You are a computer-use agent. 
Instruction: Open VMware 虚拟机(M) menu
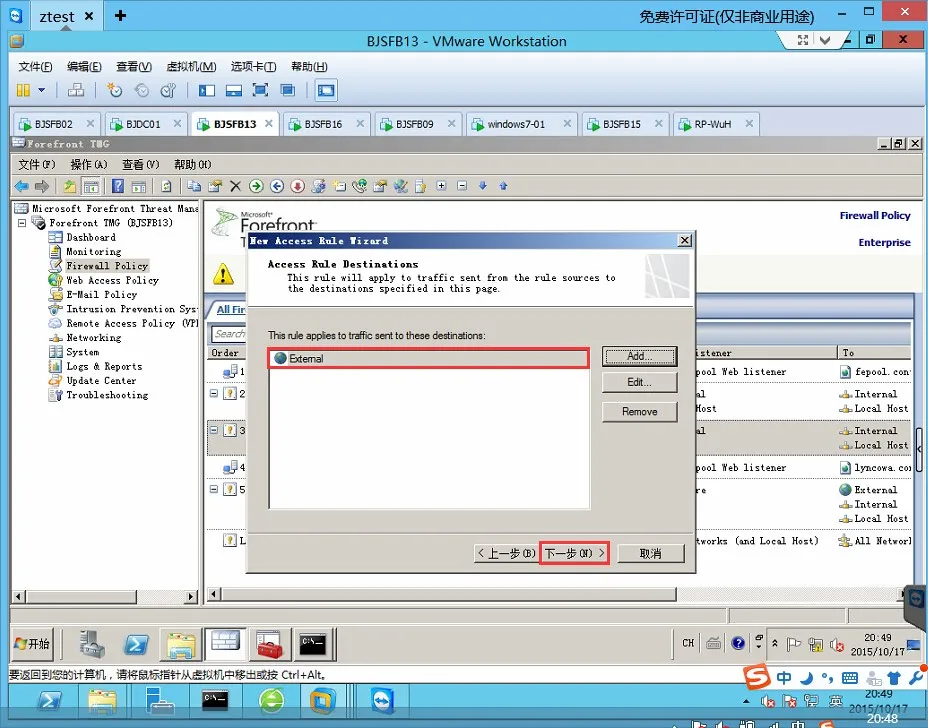[191, 66]
